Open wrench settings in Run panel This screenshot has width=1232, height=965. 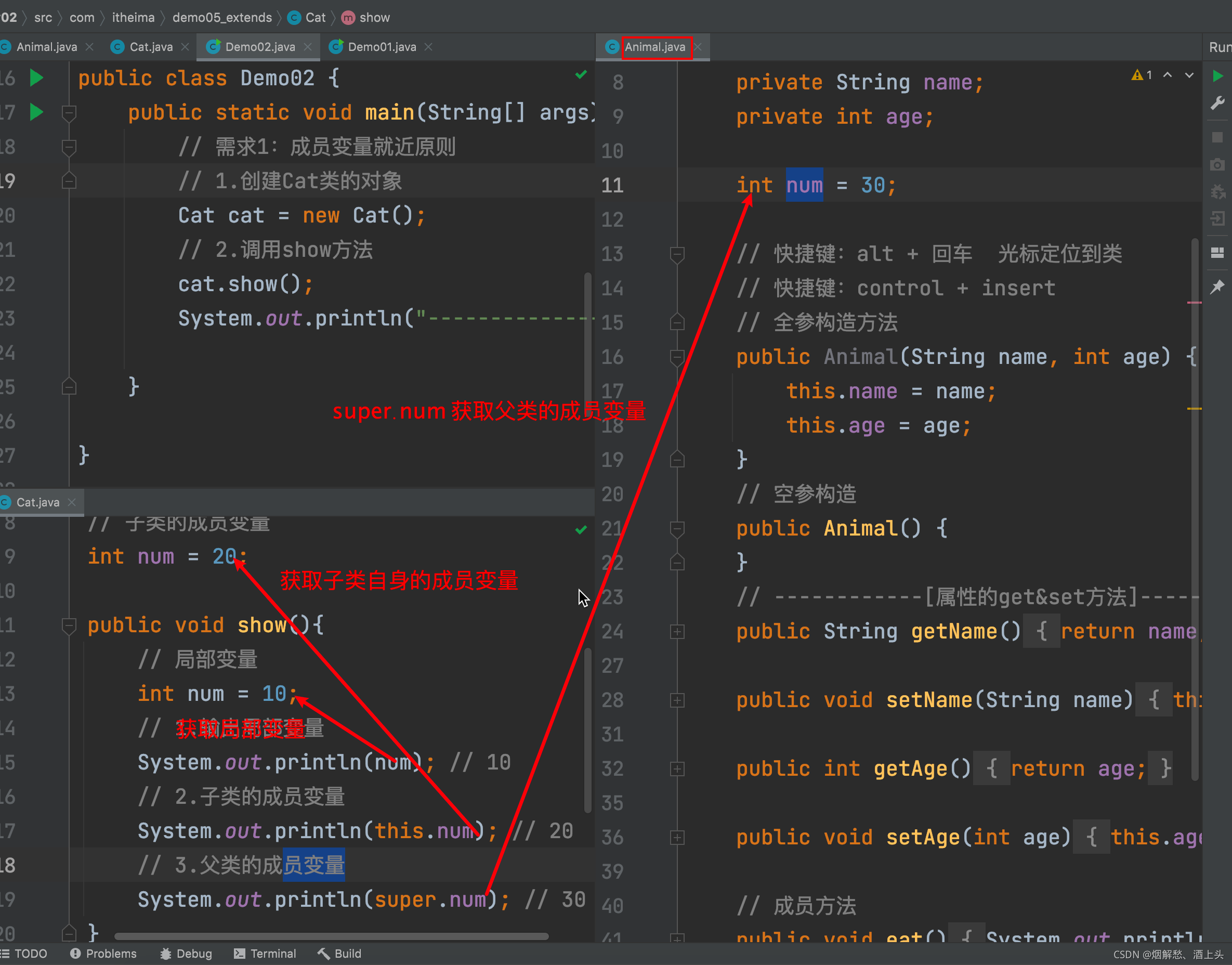point(1217,103)
